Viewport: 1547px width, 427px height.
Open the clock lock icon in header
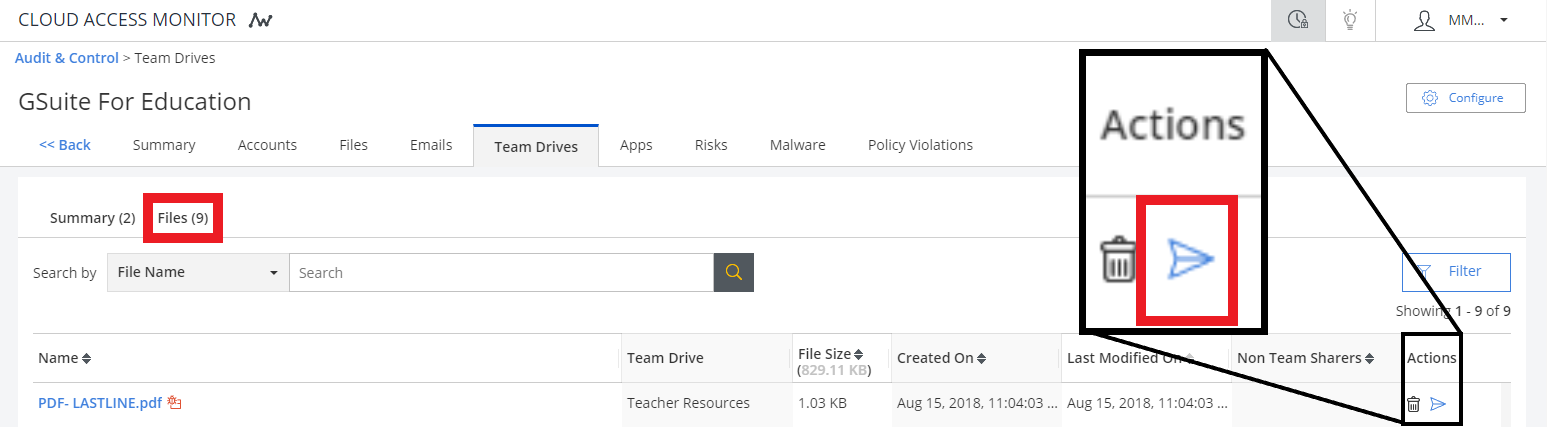point(1298,20)
